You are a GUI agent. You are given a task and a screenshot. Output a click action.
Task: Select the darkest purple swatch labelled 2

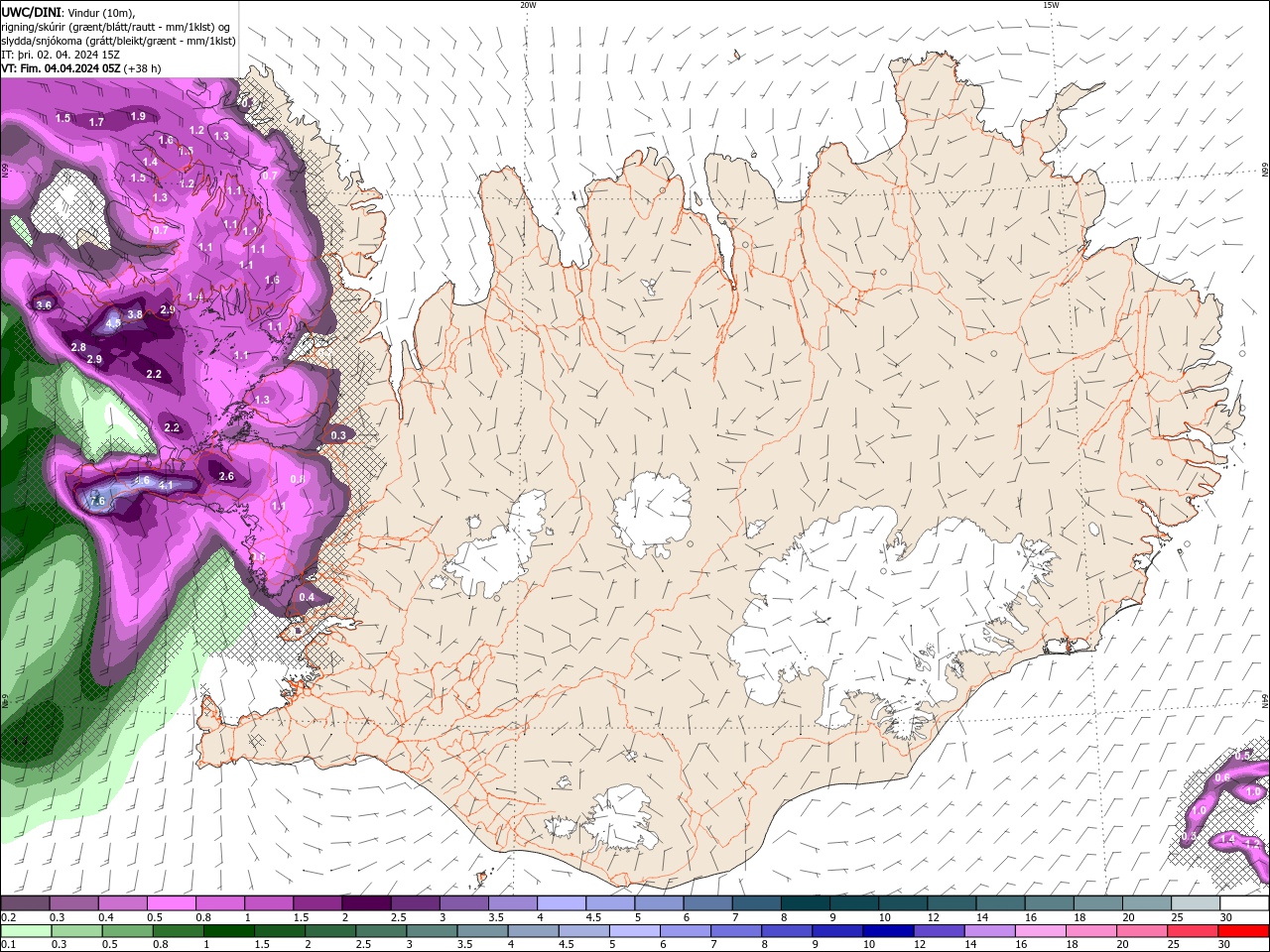coord(366,903)
